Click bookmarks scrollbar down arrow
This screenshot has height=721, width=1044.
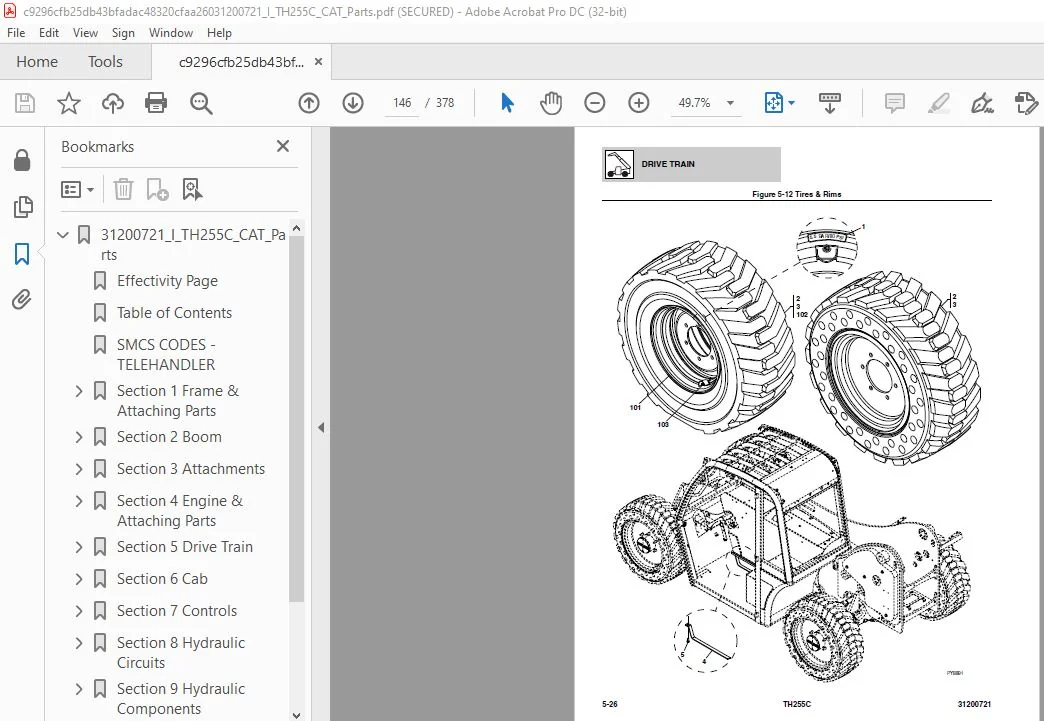click(x=296, y=714)
